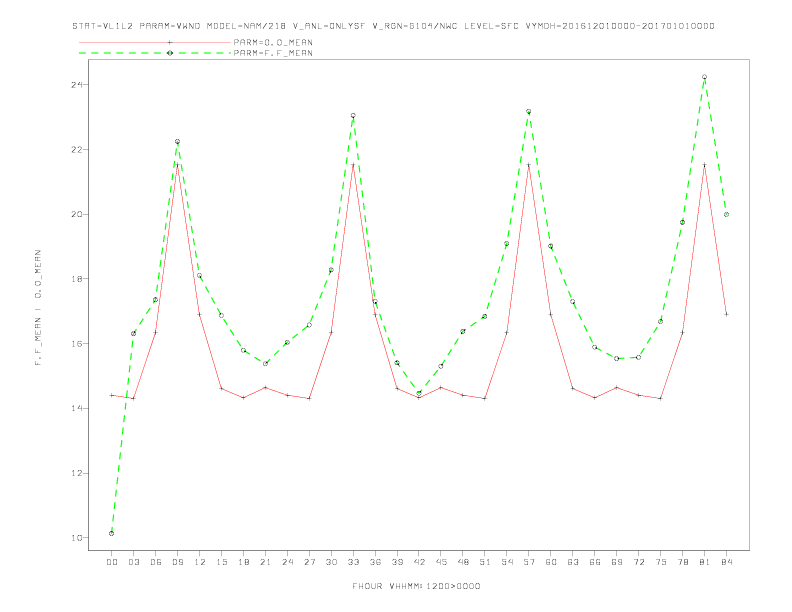The width and height of the screenshot is (792, 612).
Task: Select red O.O_MEAN point at hour 75
Action: (x=661, y=398)
